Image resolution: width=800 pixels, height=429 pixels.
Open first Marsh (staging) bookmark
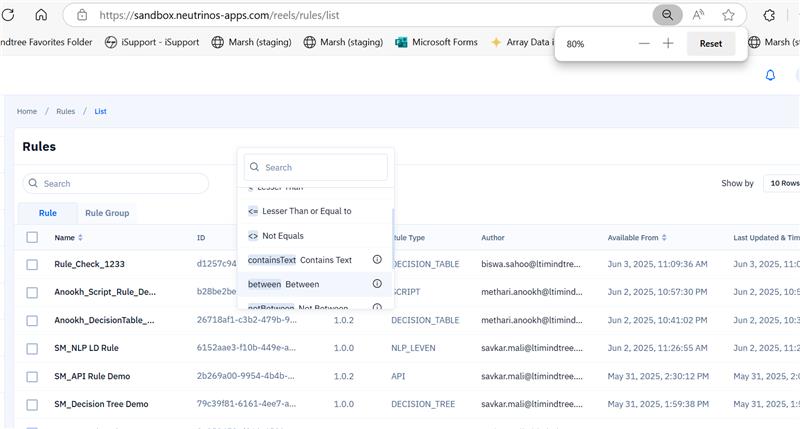(252, 42)
